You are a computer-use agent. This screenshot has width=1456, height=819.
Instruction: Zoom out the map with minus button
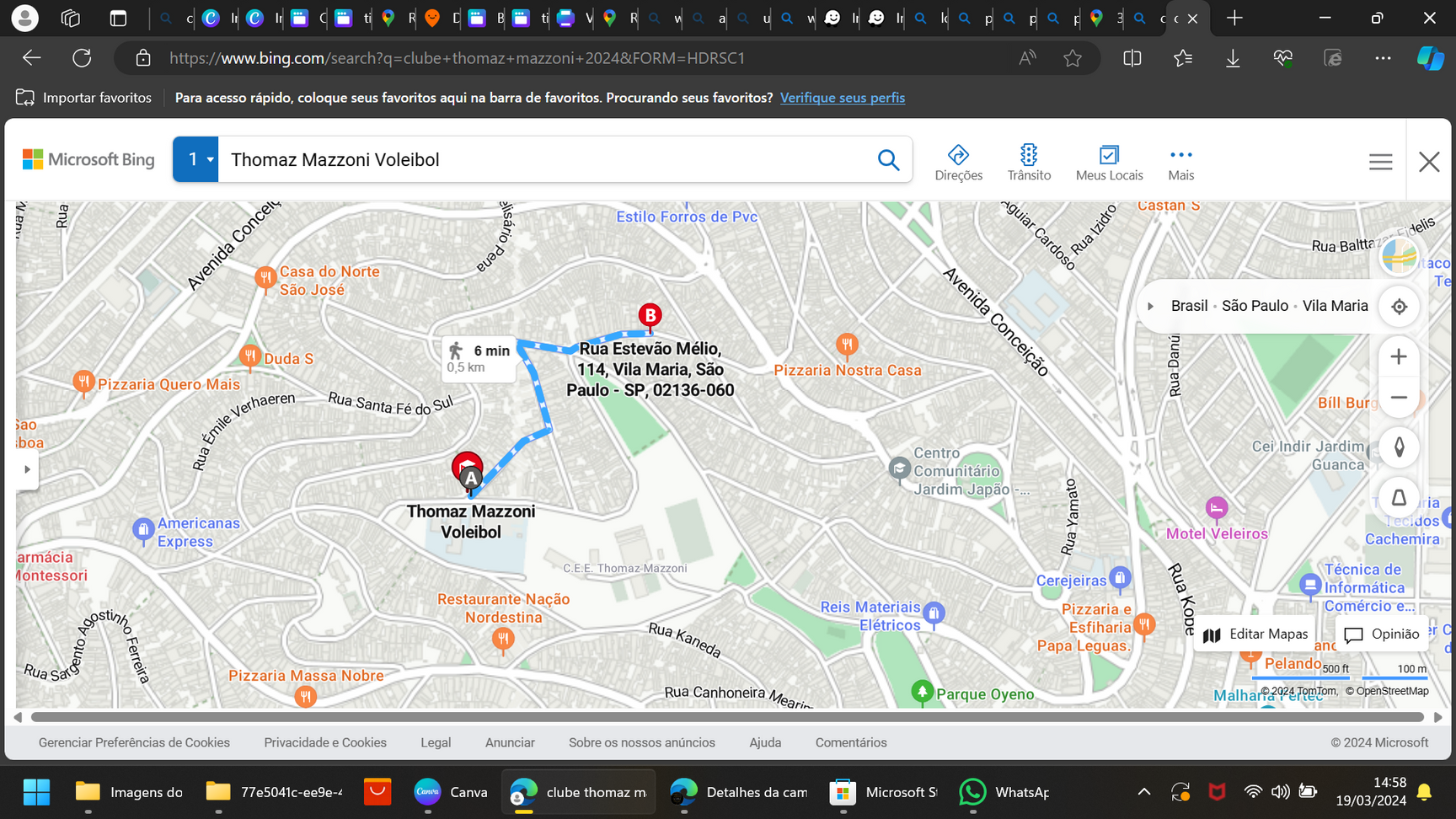[1399, 398]
